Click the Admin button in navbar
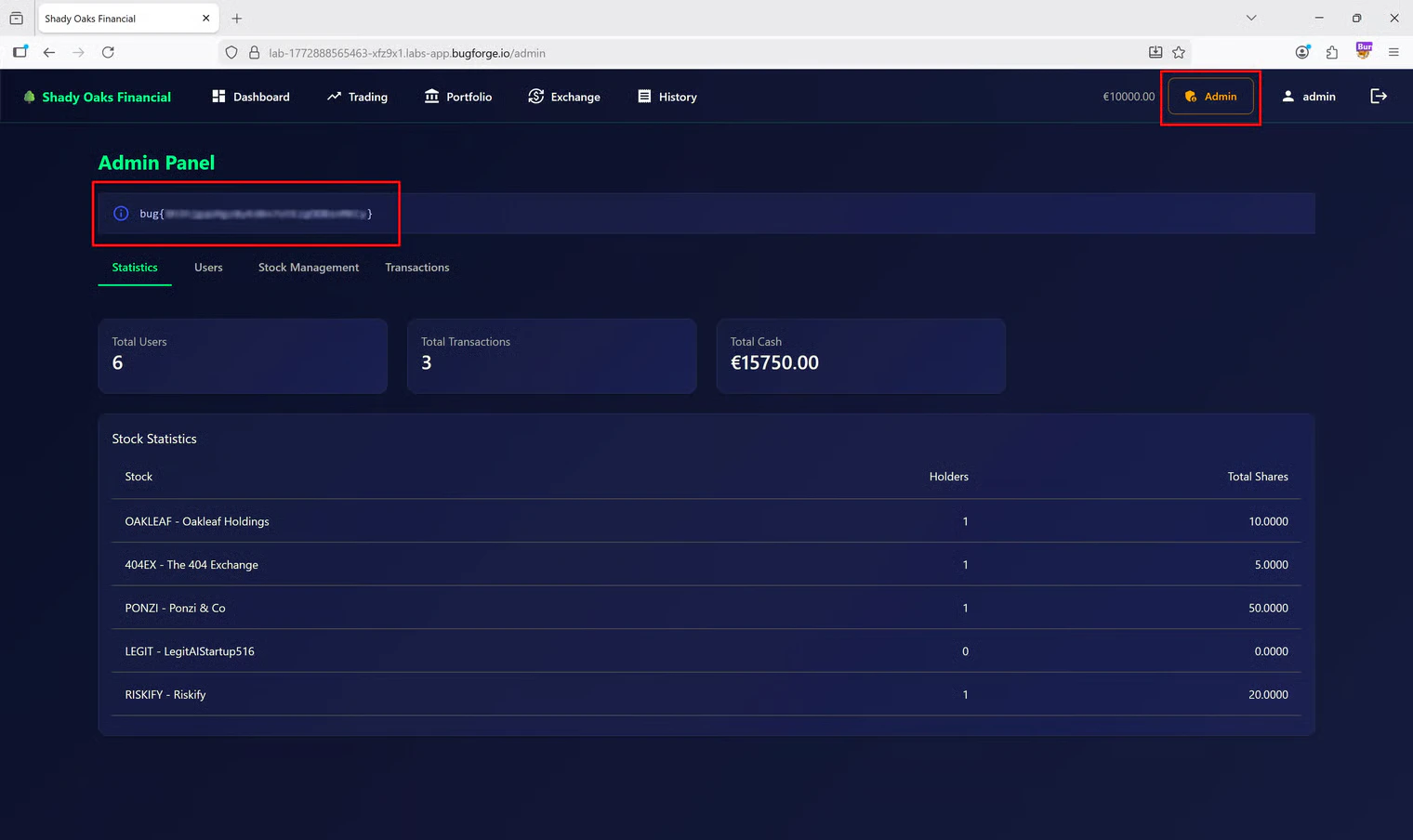Viewport: 1413px width, 840px height. (x=1210, y=97)
